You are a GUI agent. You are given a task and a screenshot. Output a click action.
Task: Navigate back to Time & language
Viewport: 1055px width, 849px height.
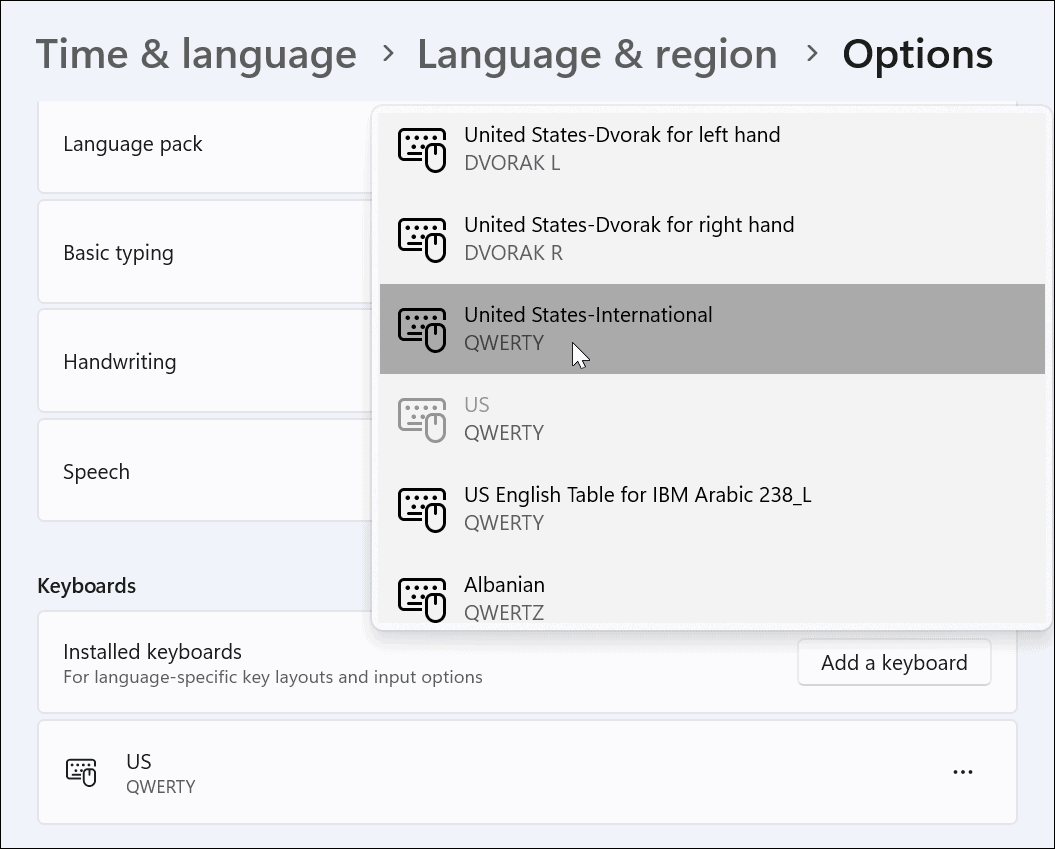196,54
